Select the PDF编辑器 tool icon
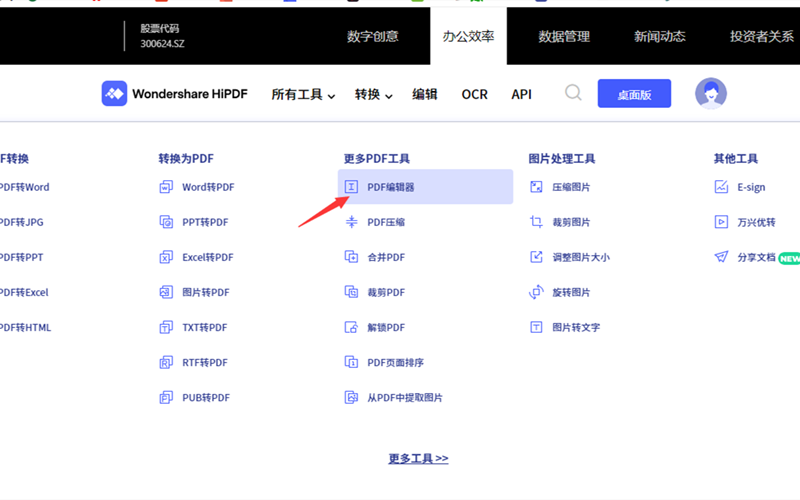 (x=351, y=187)
